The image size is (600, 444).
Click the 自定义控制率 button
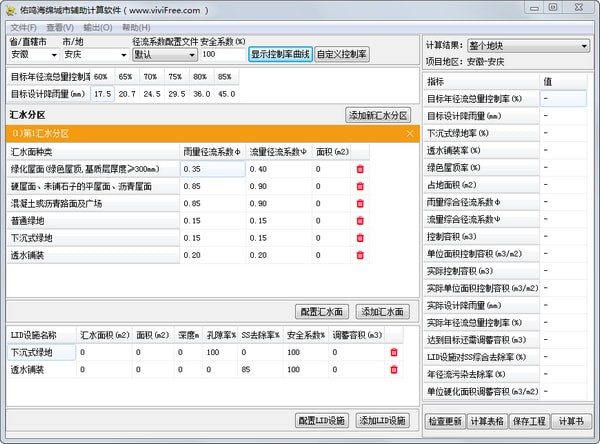tap(342, 54)
